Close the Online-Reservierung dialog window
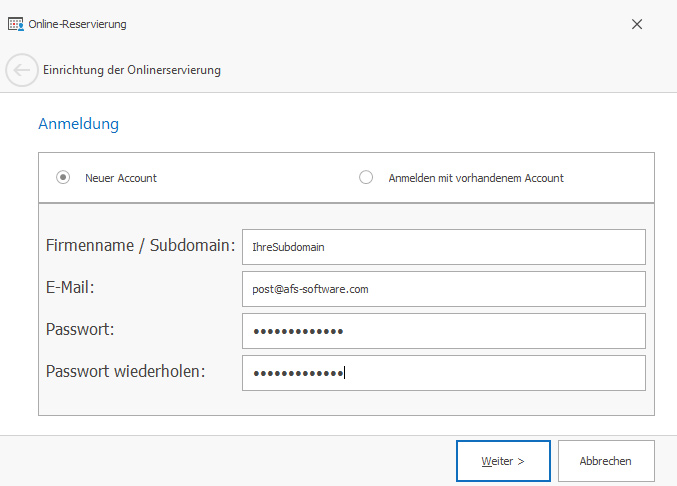Image resolution: width=677 pixels, height=486 pixels. (x=637, y=24)
